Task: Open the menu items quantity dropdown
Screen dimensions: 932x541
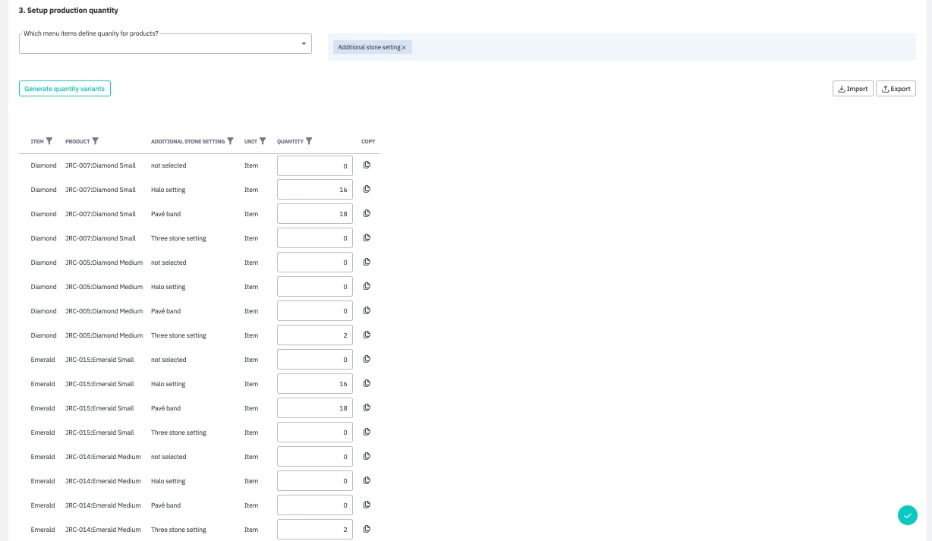Action: click(x=303, y=44)
